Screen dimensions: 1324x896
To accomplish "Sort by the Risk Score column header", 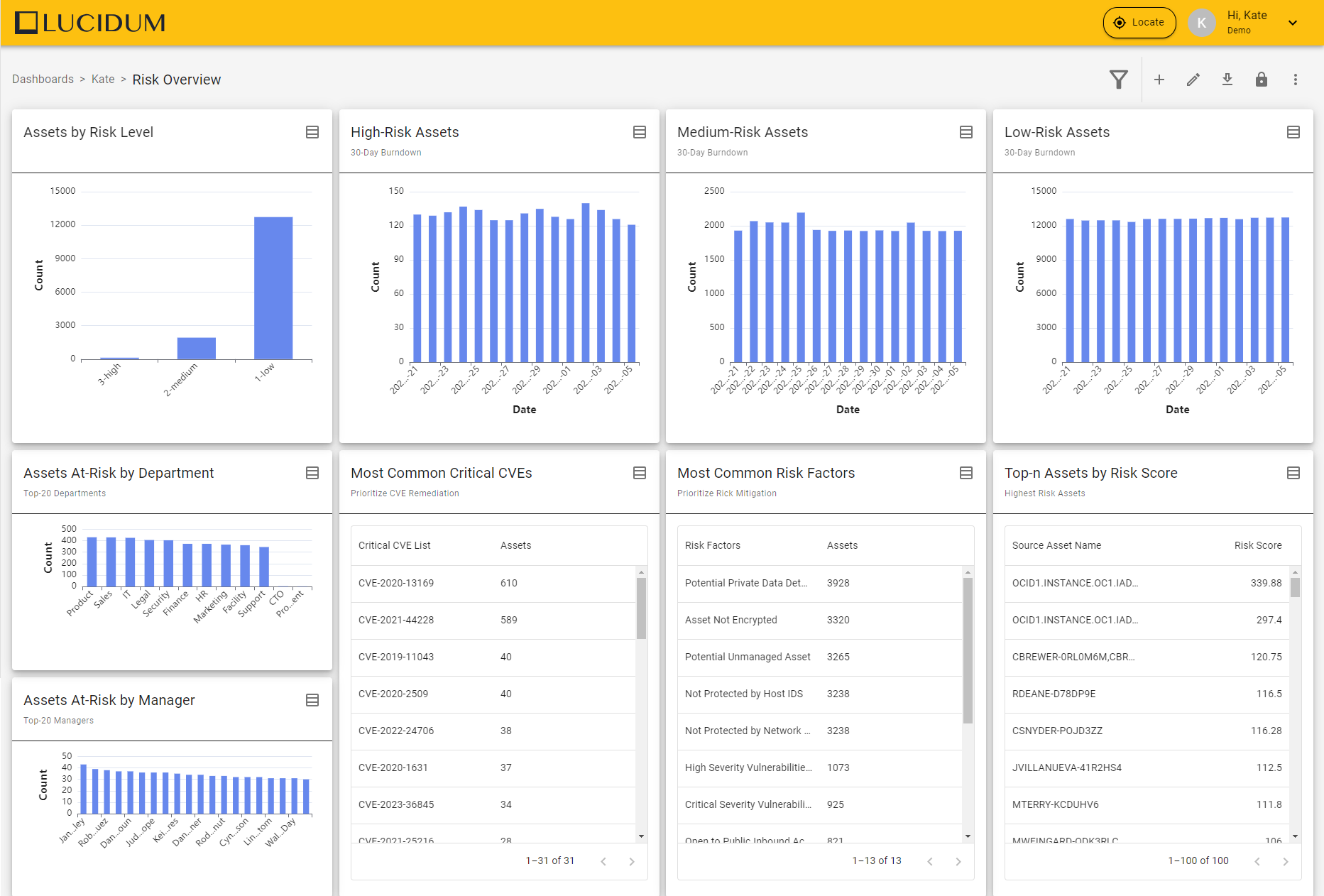I will click(1257, 545).
